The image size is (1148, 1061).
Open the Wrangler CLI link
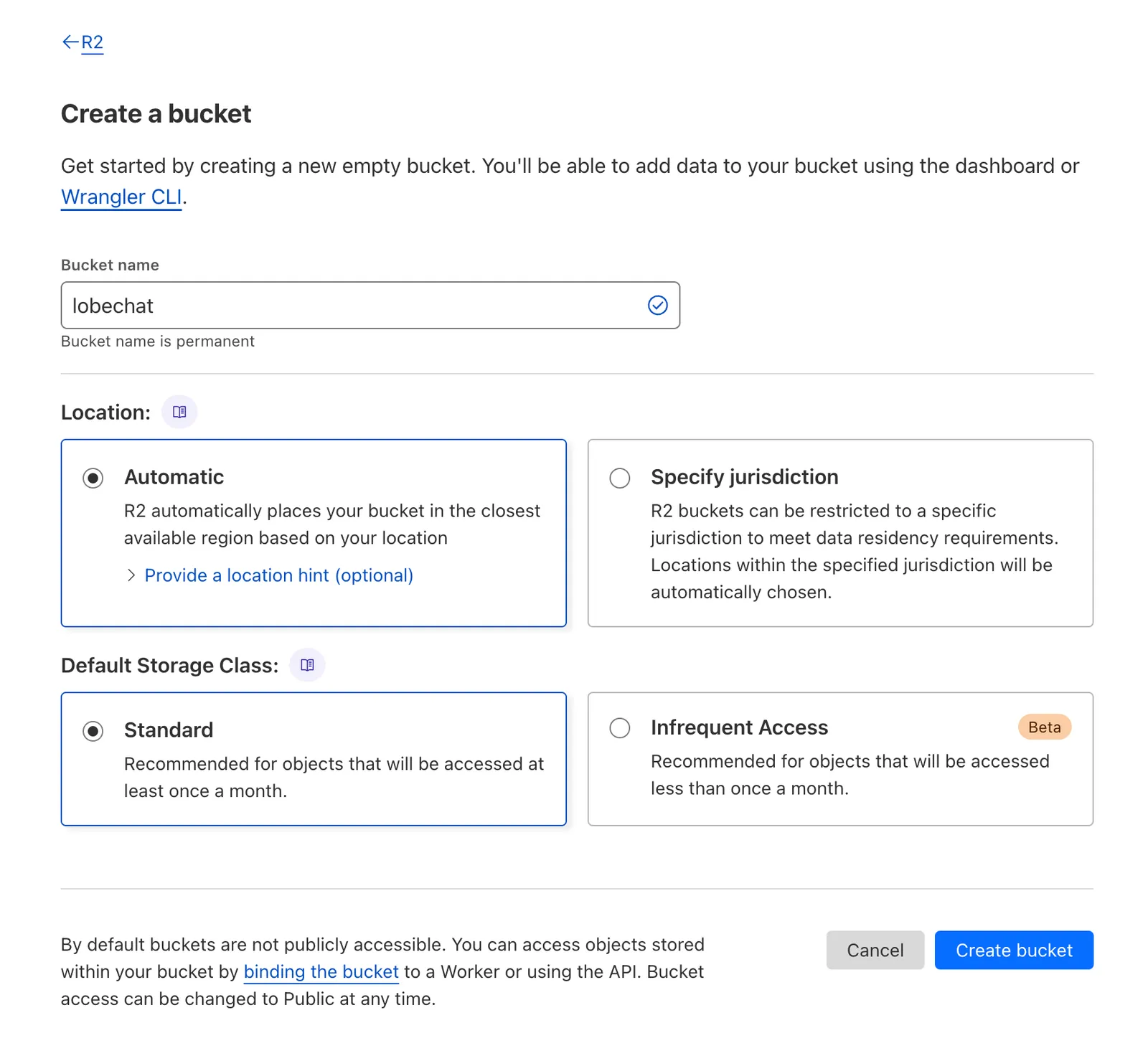[x=120, y=197]
